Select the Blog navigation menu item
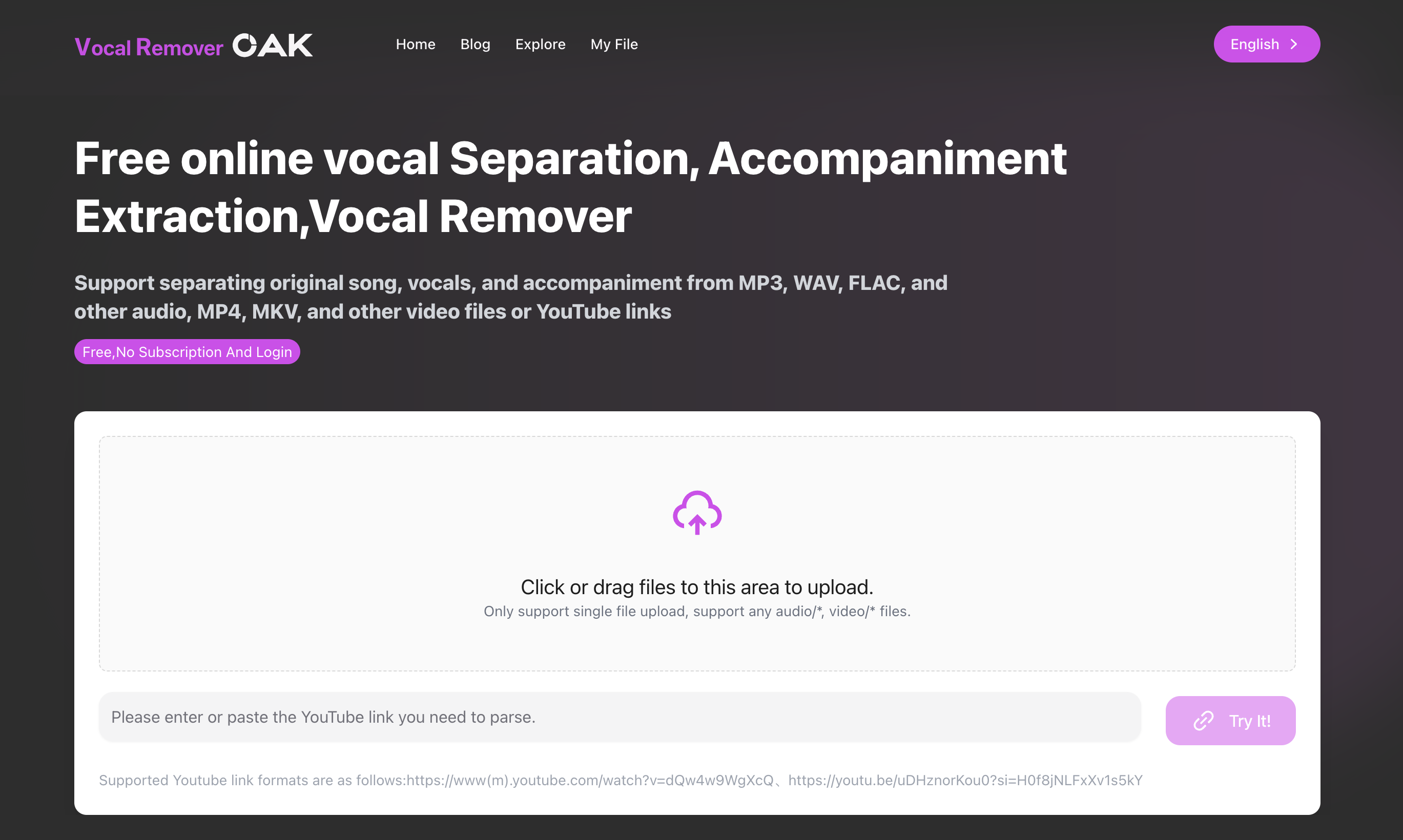This screenshot has width=1403, height=840. point(475,44)
